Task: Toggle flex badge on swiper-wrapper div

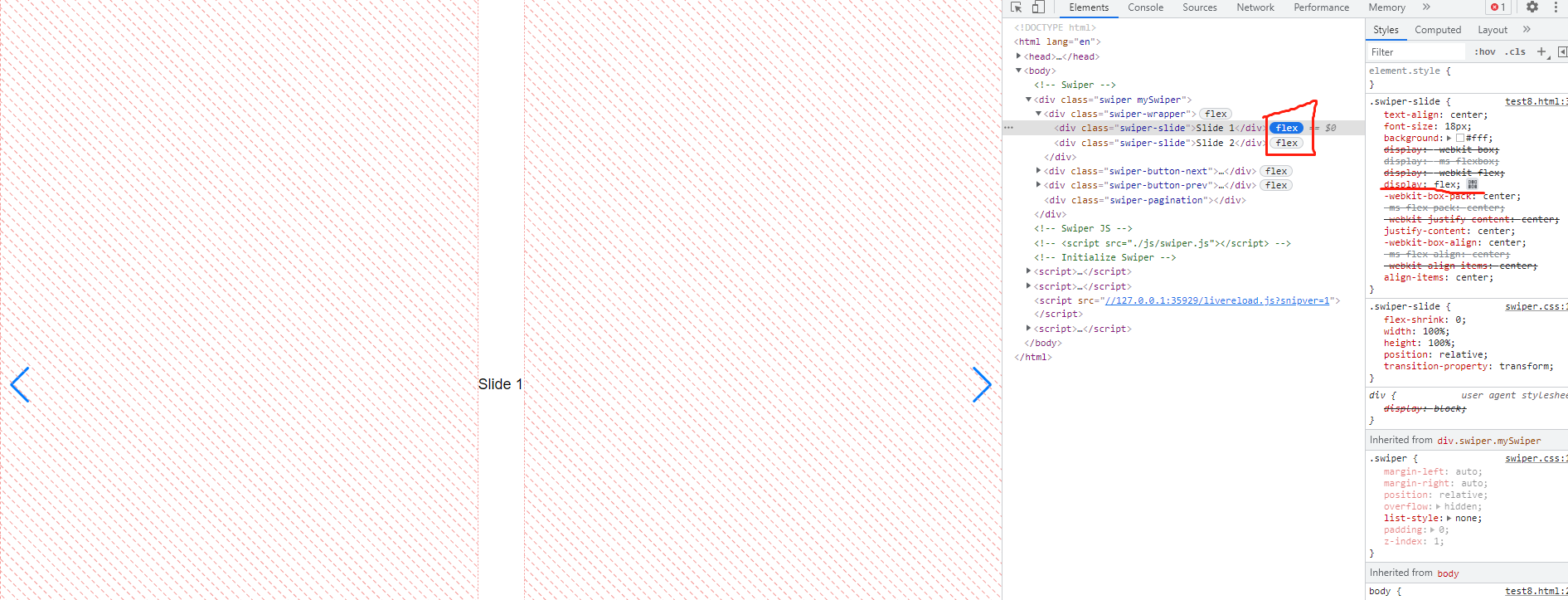Action: (1216, 114)
